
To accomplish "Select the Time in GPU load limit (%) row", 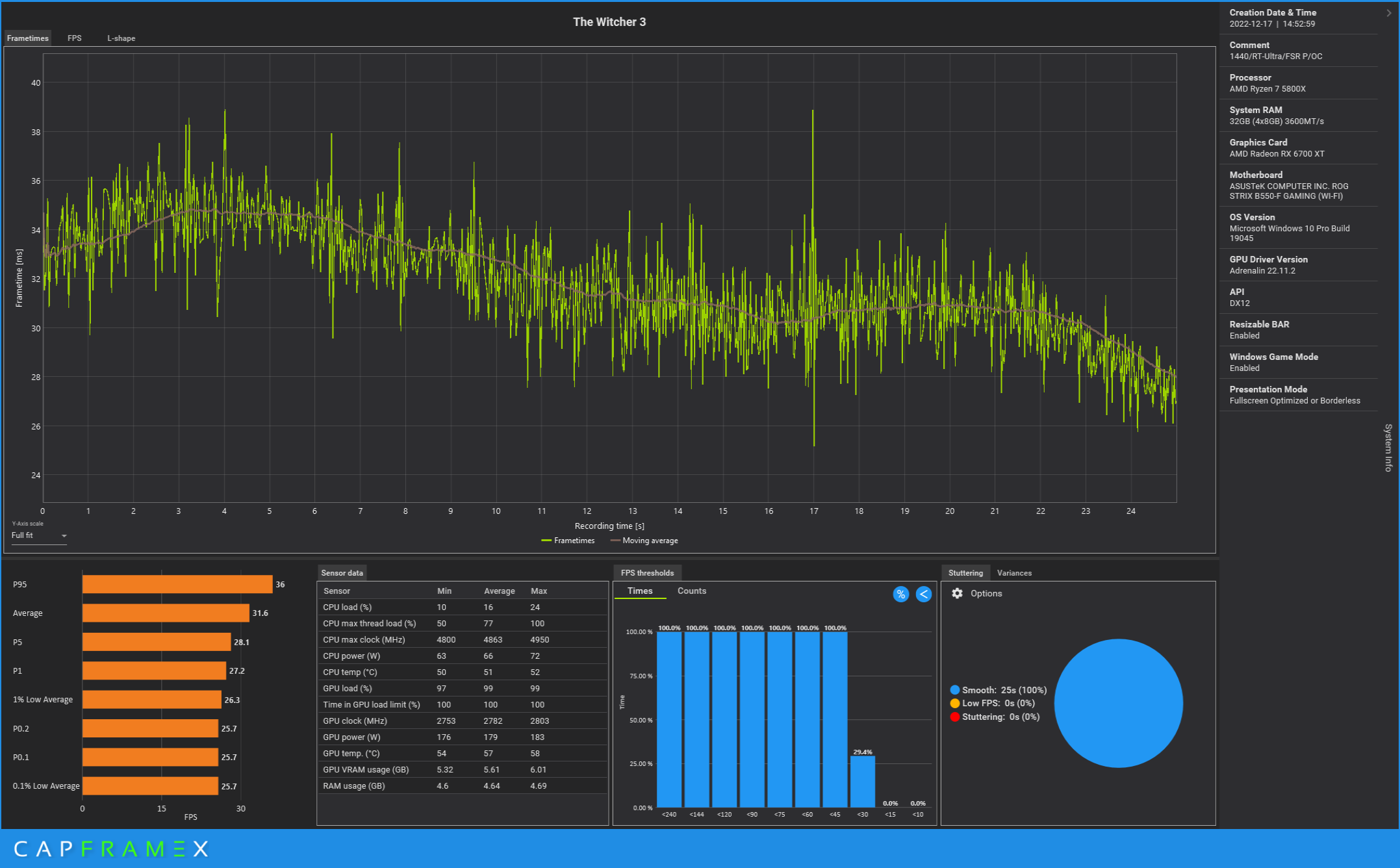I will coord(463,704).
